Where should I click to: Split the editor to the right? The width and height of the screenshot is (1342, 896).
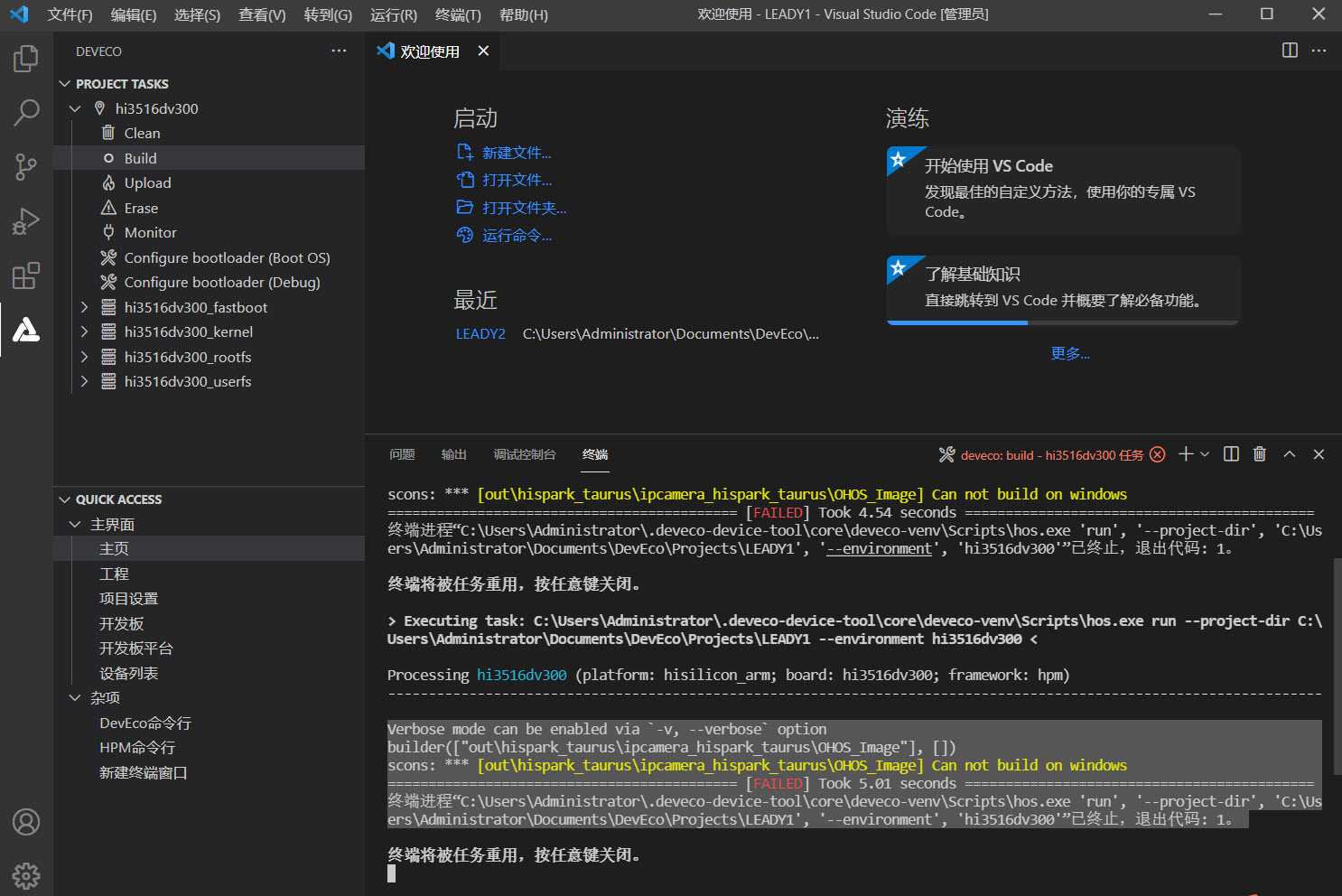tap(1290, 51)
